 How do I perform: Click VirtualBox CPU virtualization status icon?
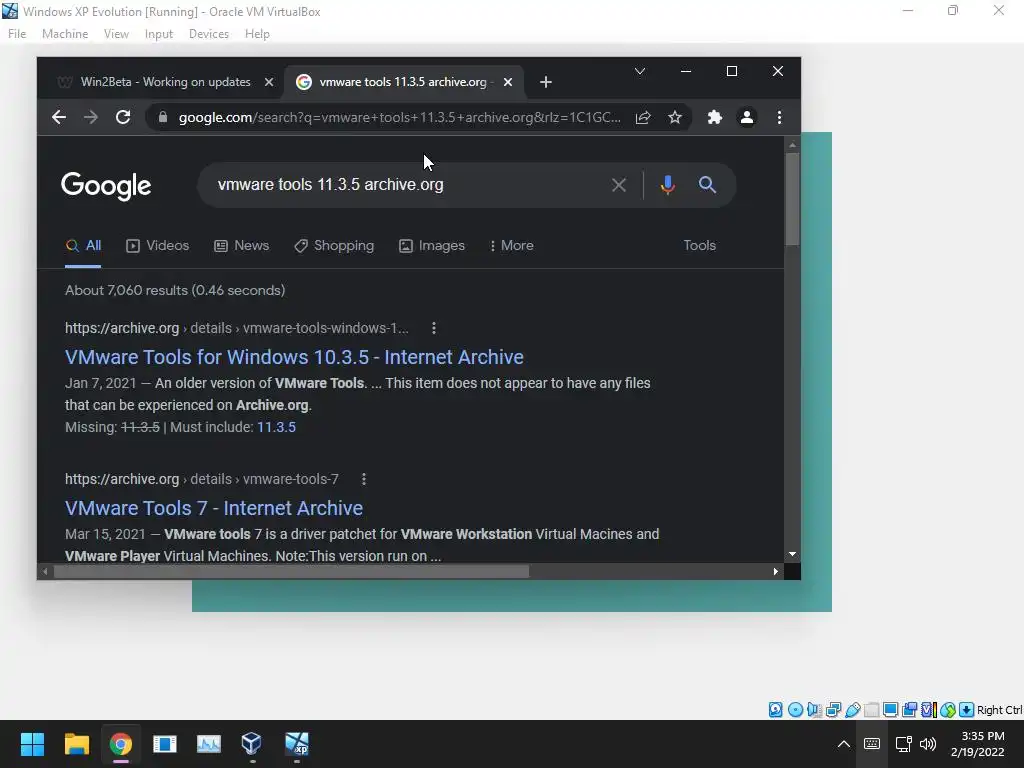929,709
